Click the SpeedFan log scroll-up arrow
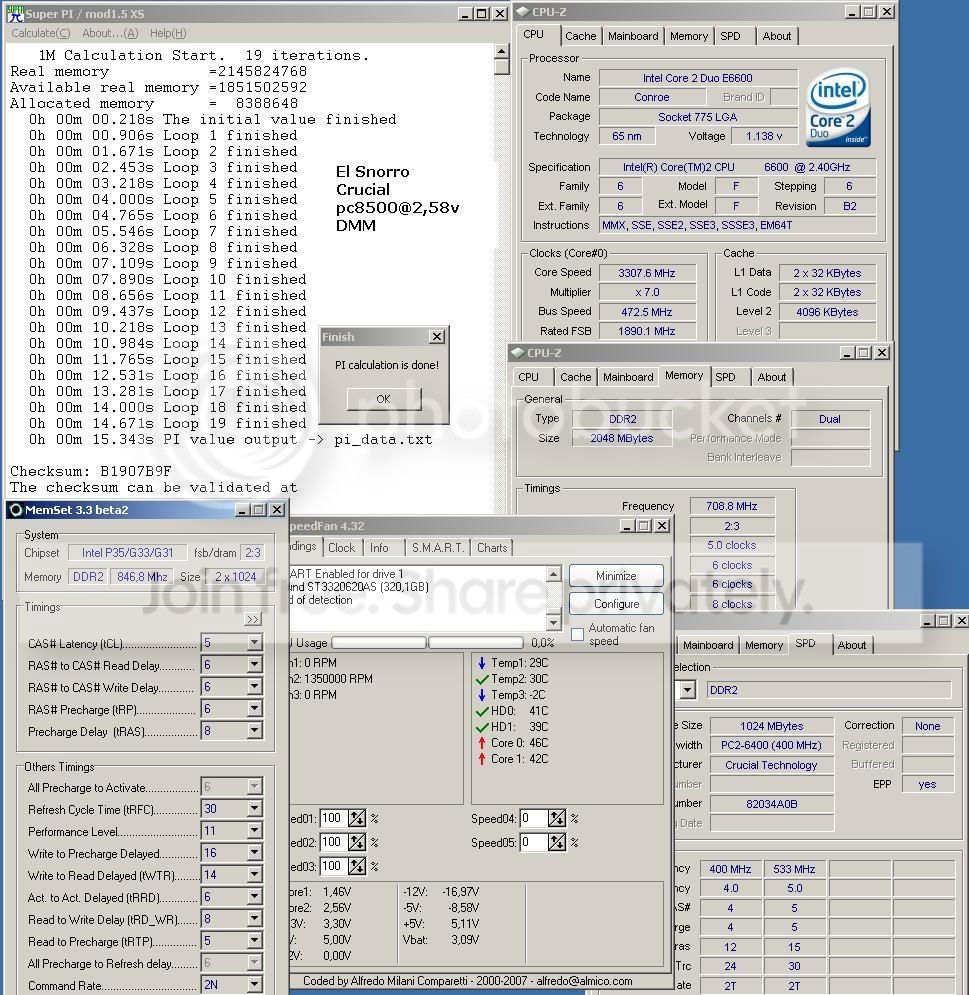The width and height of the screenshot is (969, 995). [553, 574]
